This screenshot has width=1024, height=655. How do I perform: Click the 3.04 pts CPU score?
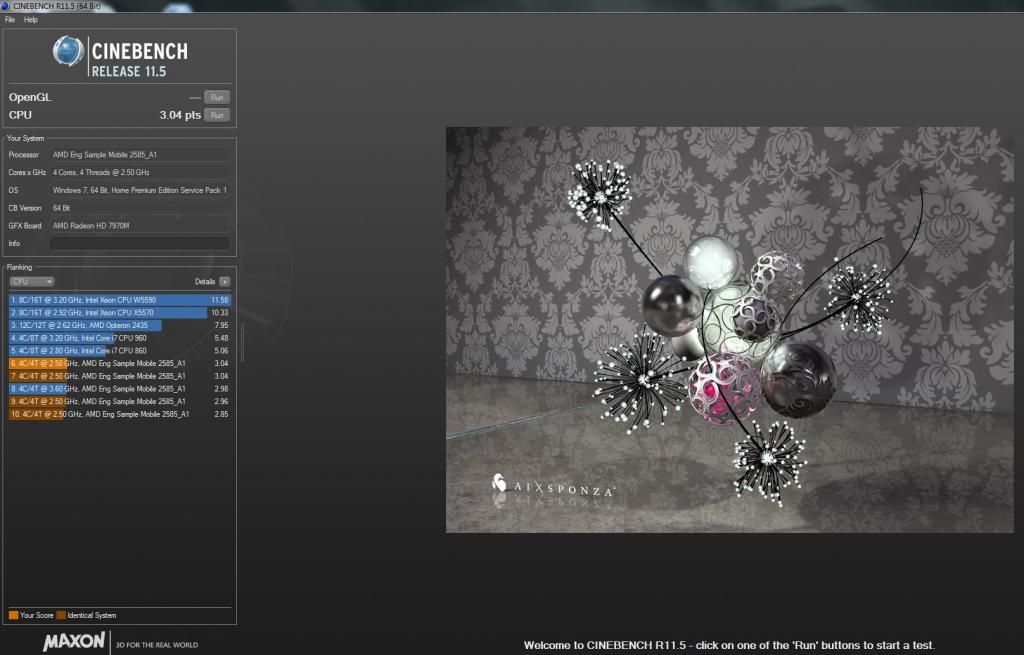(180, 115)
